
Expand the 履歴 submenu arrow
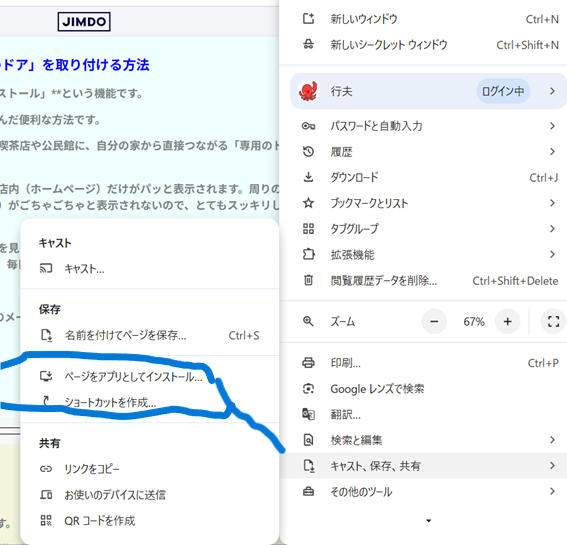(552, 152)
